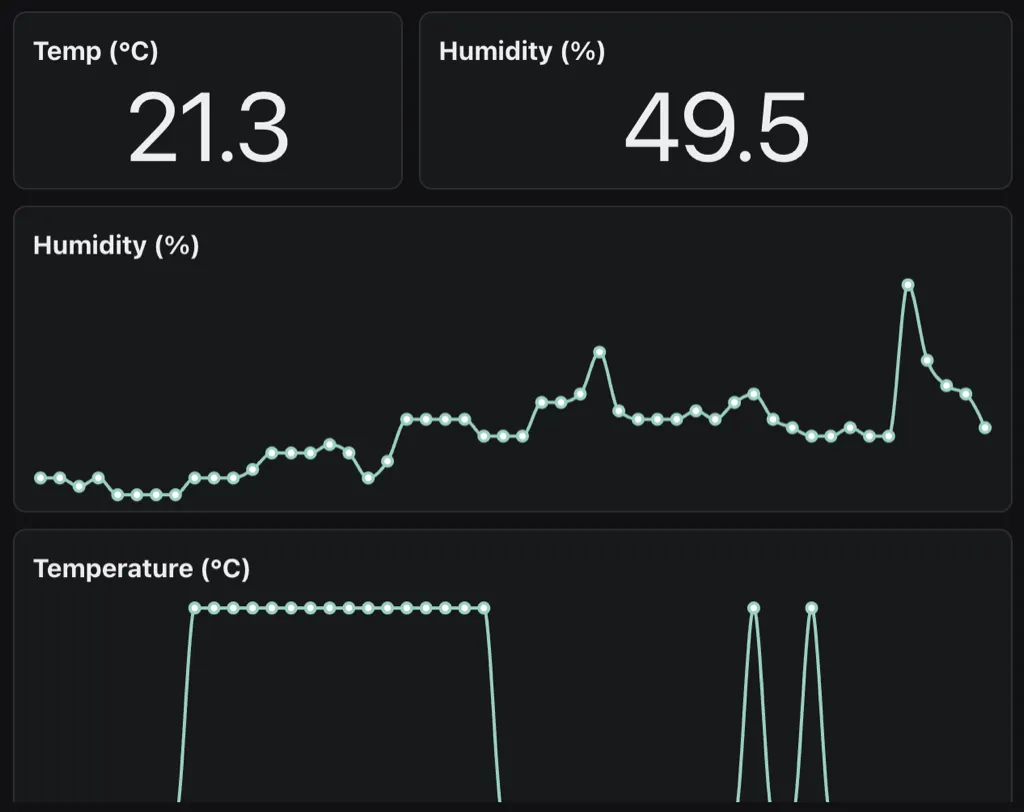Click the 49.5 humidity value
This screenshot has height=812, width=1024.
click(715, 128)
